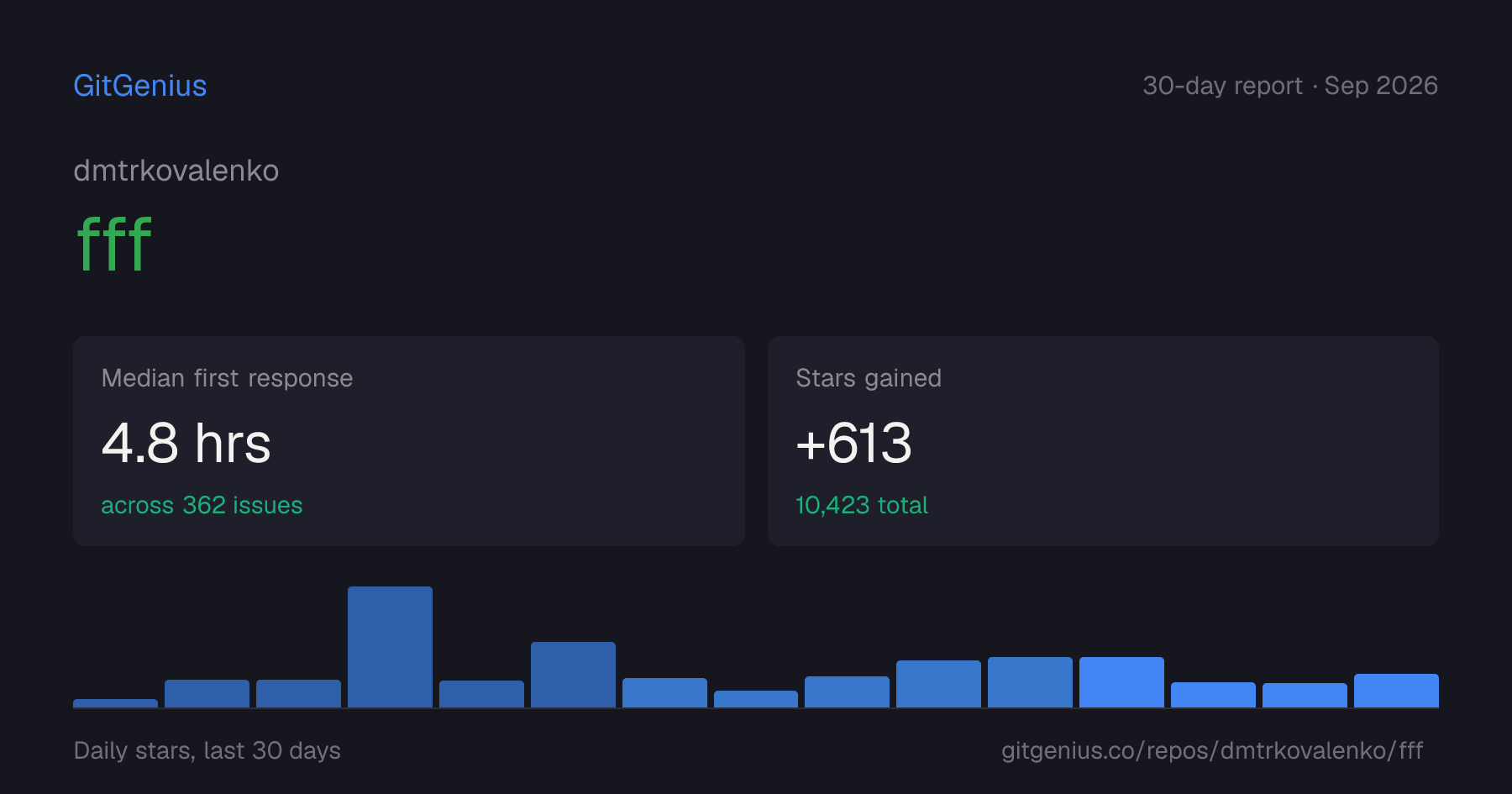
Task: Click the Daily stars, last 30 days caption
Action: pyautogui.click(x=207, y=750)
